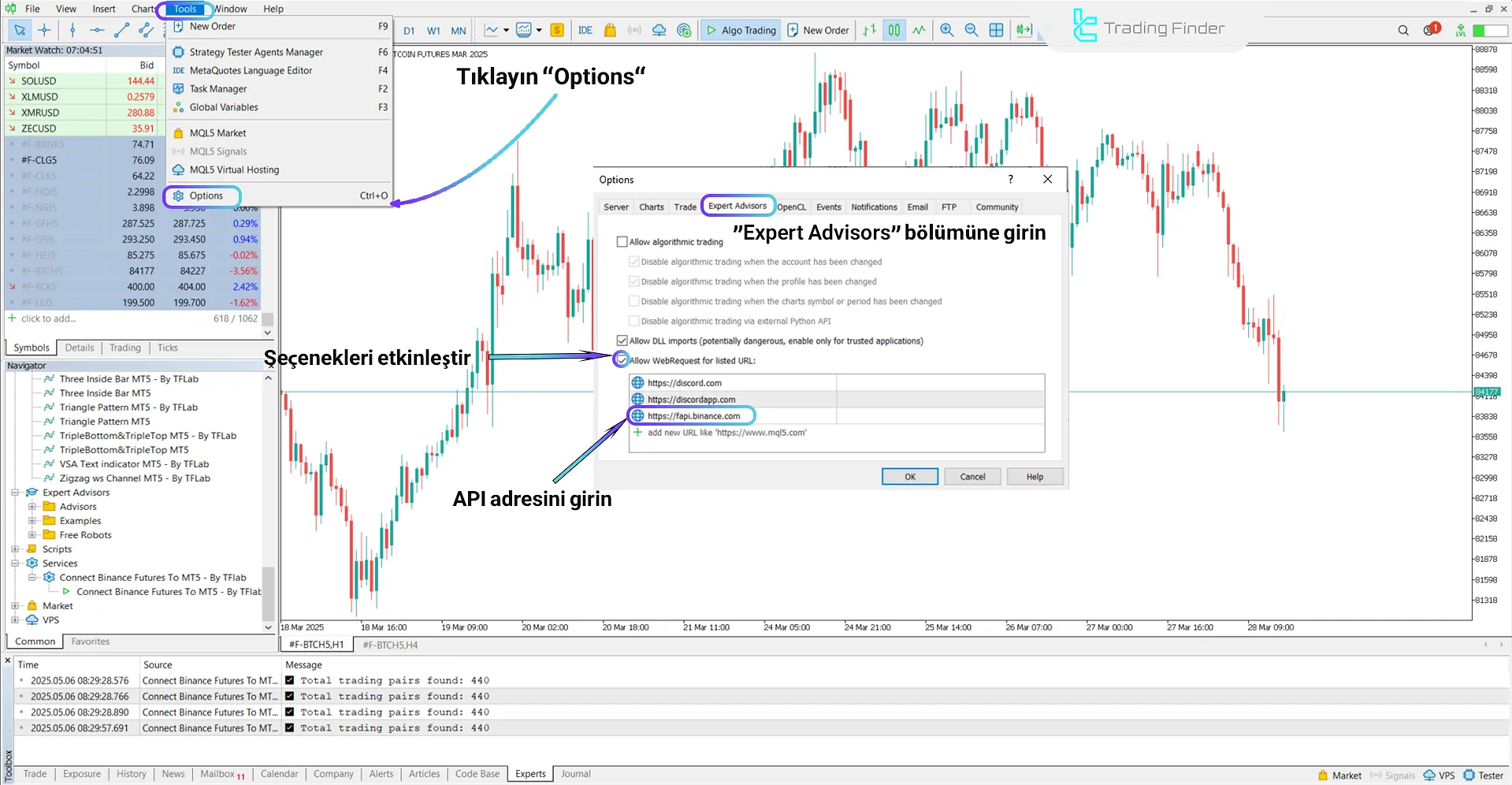
Task: Switch chart to candlestick view icon
Action: click(893, 30)
